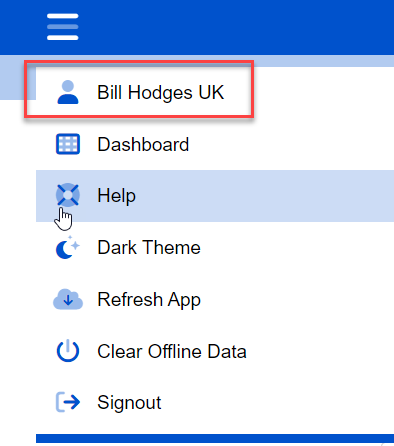The height and width of the screenshot is (446, 394).
Task: Click the user profile person icon
Action: (x=68, y=92)
